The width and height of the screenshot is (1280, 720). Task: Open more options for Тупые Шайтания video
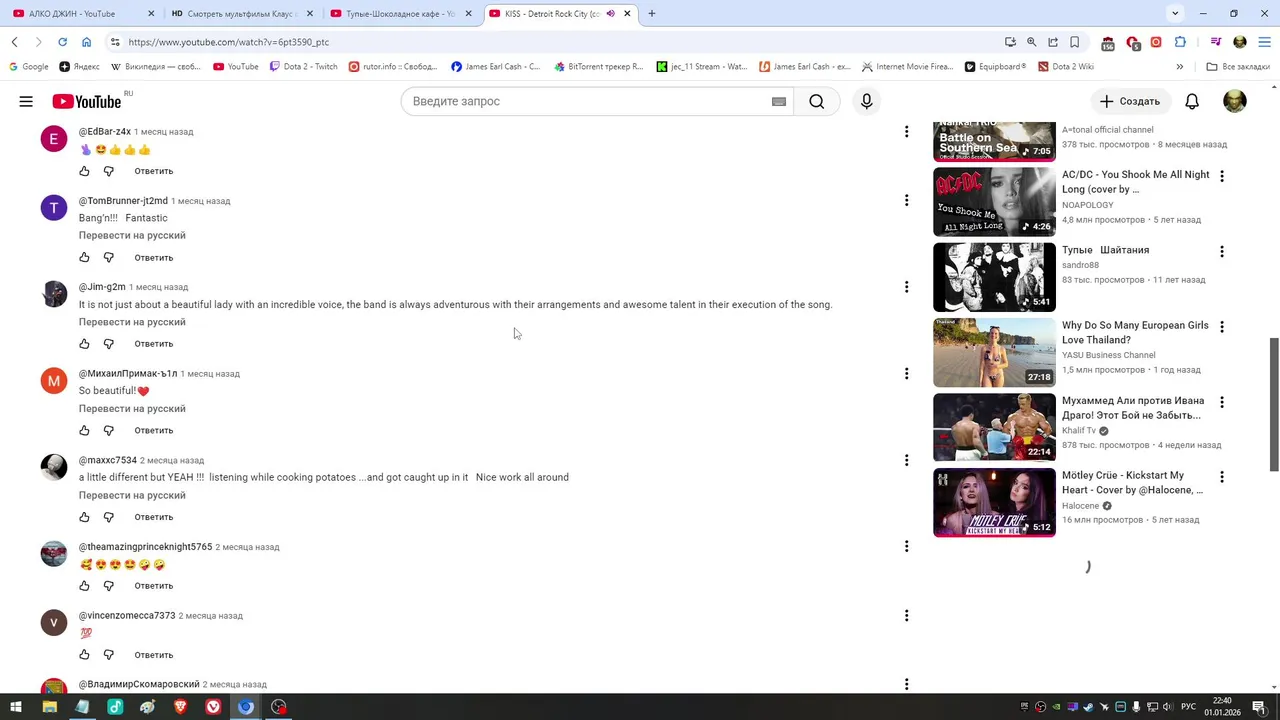1221,251
